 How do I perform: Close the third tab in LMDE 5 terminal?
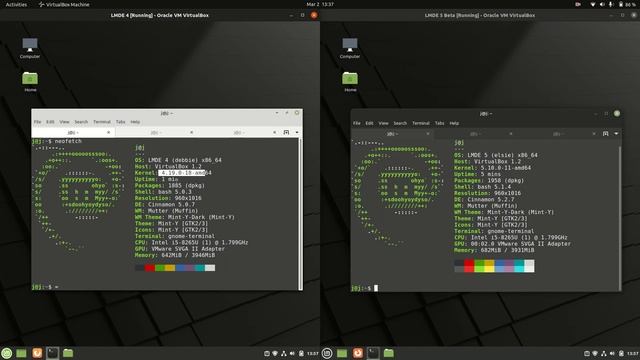[x=594, y=133]
